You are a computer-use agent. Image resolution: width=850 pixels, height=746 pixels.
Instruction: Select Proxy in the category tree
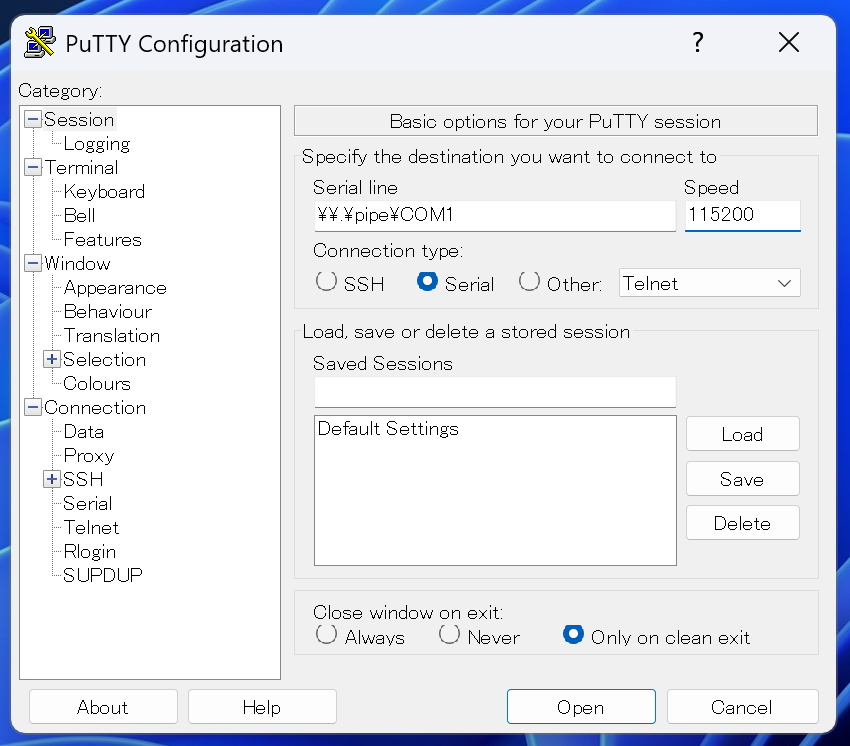[x=88, y=455]
